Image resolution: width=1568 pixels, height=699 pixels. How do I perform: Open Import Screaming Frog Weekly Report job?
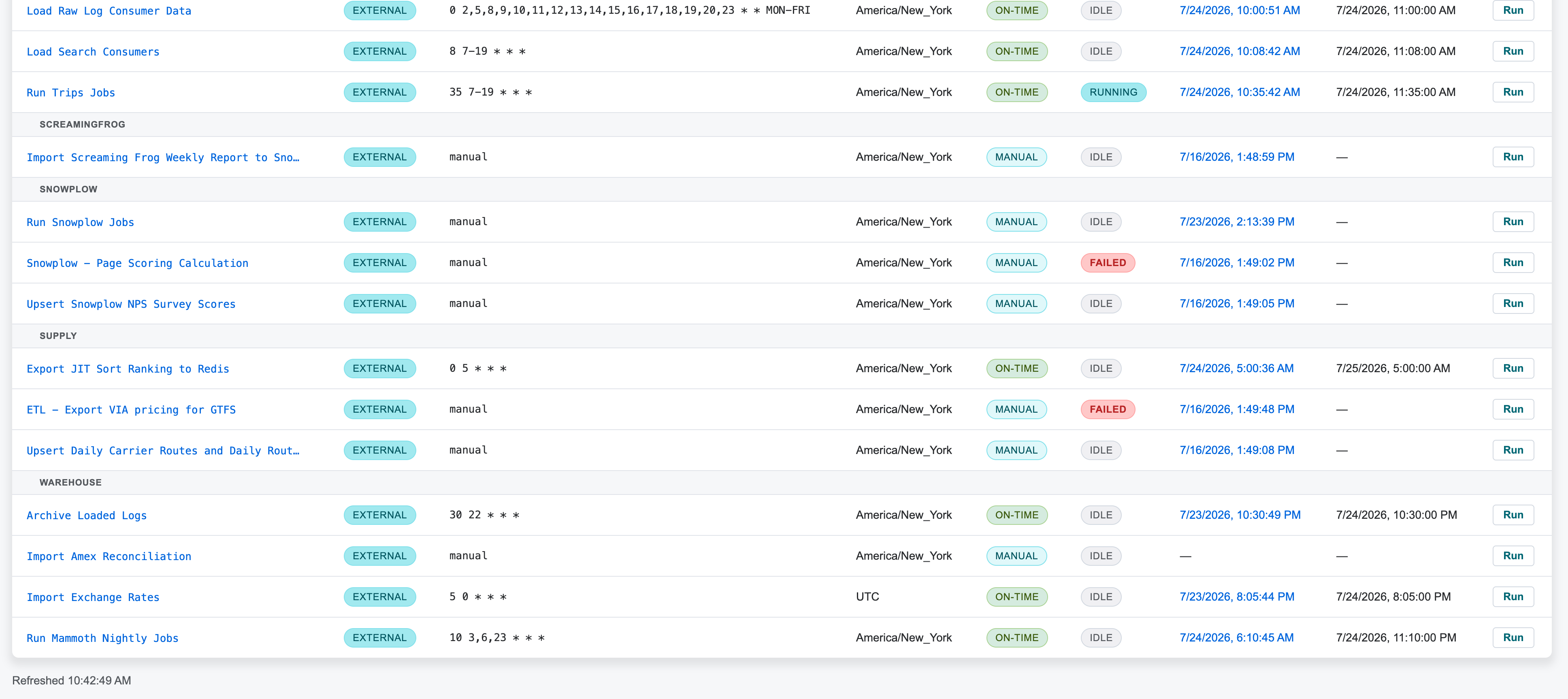[x=163, y=157]
